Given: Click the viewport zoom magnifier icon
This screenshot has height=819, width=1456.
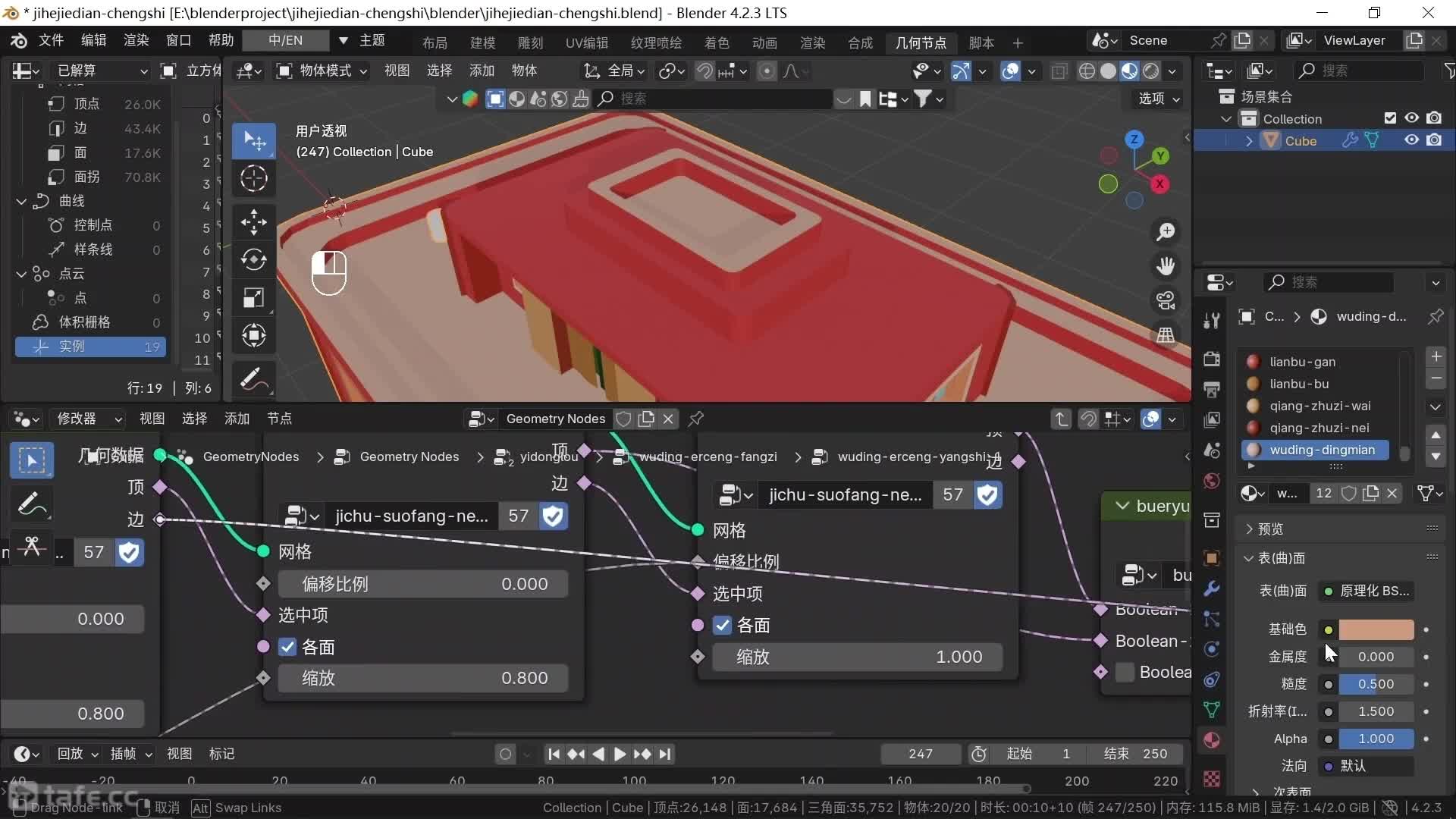Looking at the screenshot, I should (1166, 232).
